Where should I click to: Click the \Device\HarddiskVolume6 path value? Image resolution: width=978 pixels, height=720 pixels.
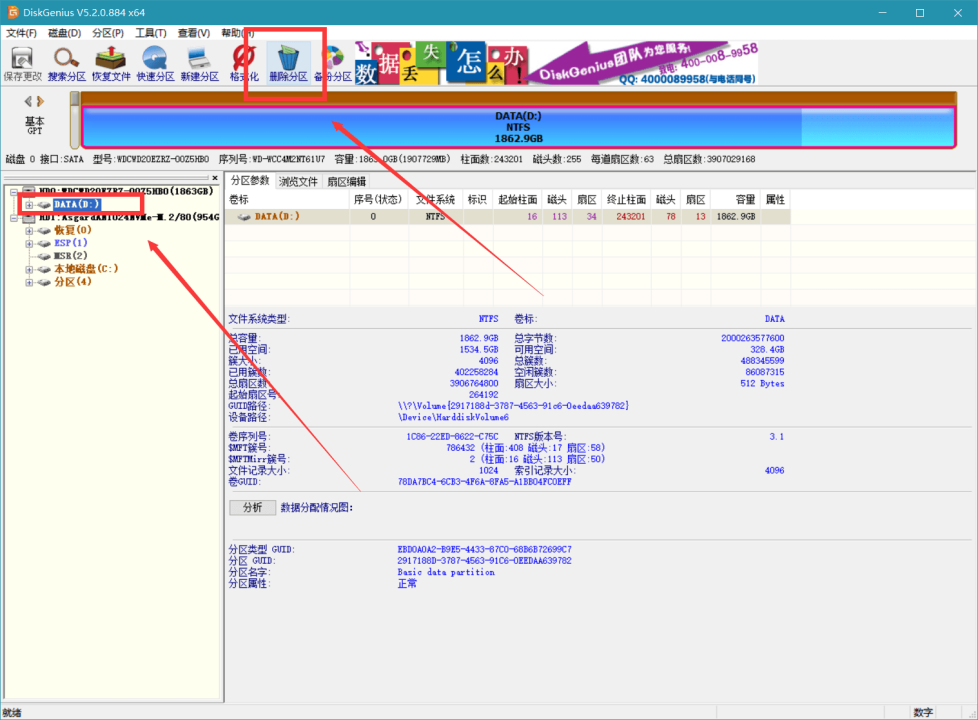click(x=453, y=417)
